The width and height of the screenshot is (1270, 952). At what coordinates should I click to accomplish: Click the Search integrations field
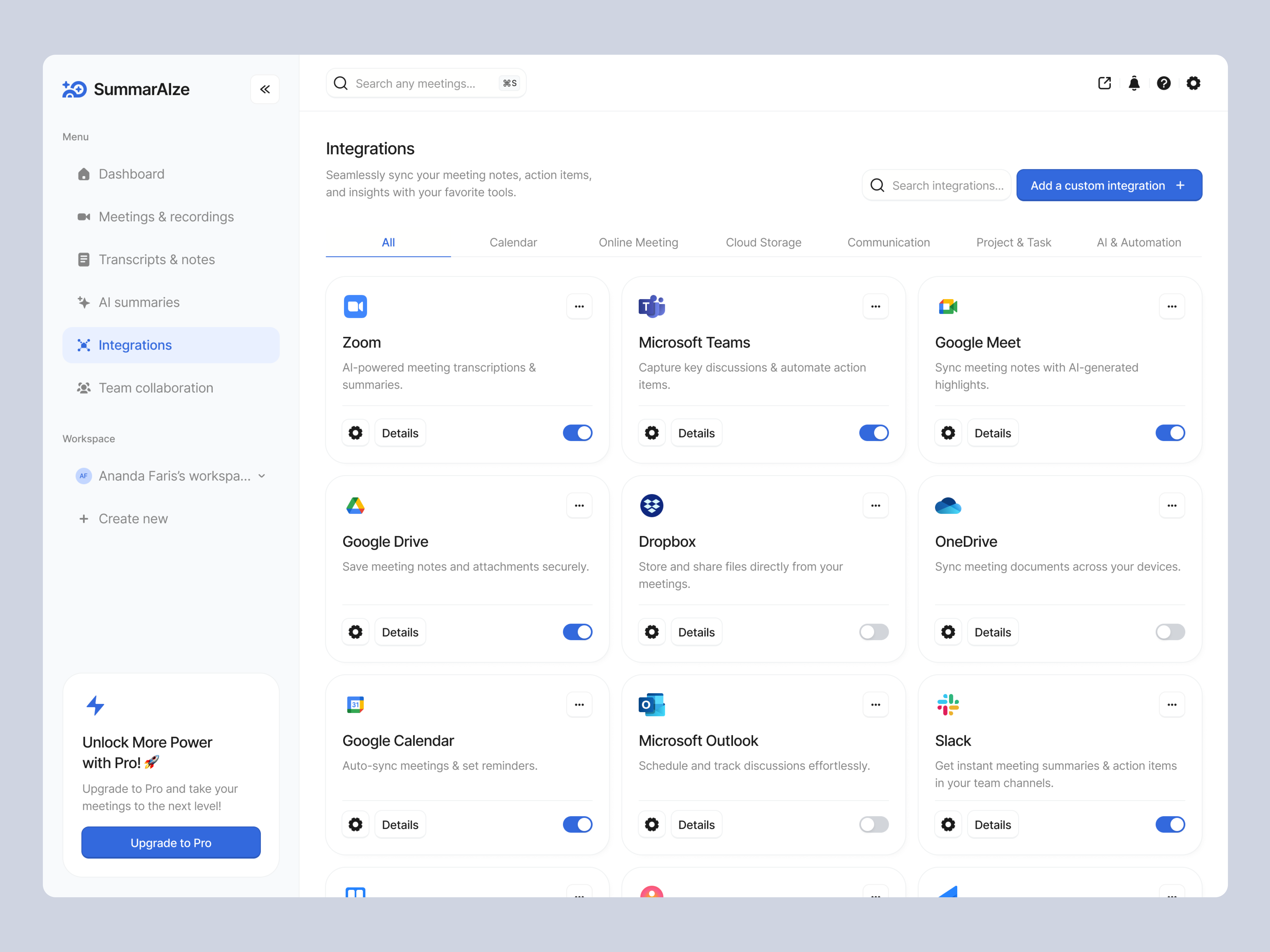(x=936, y=185)
